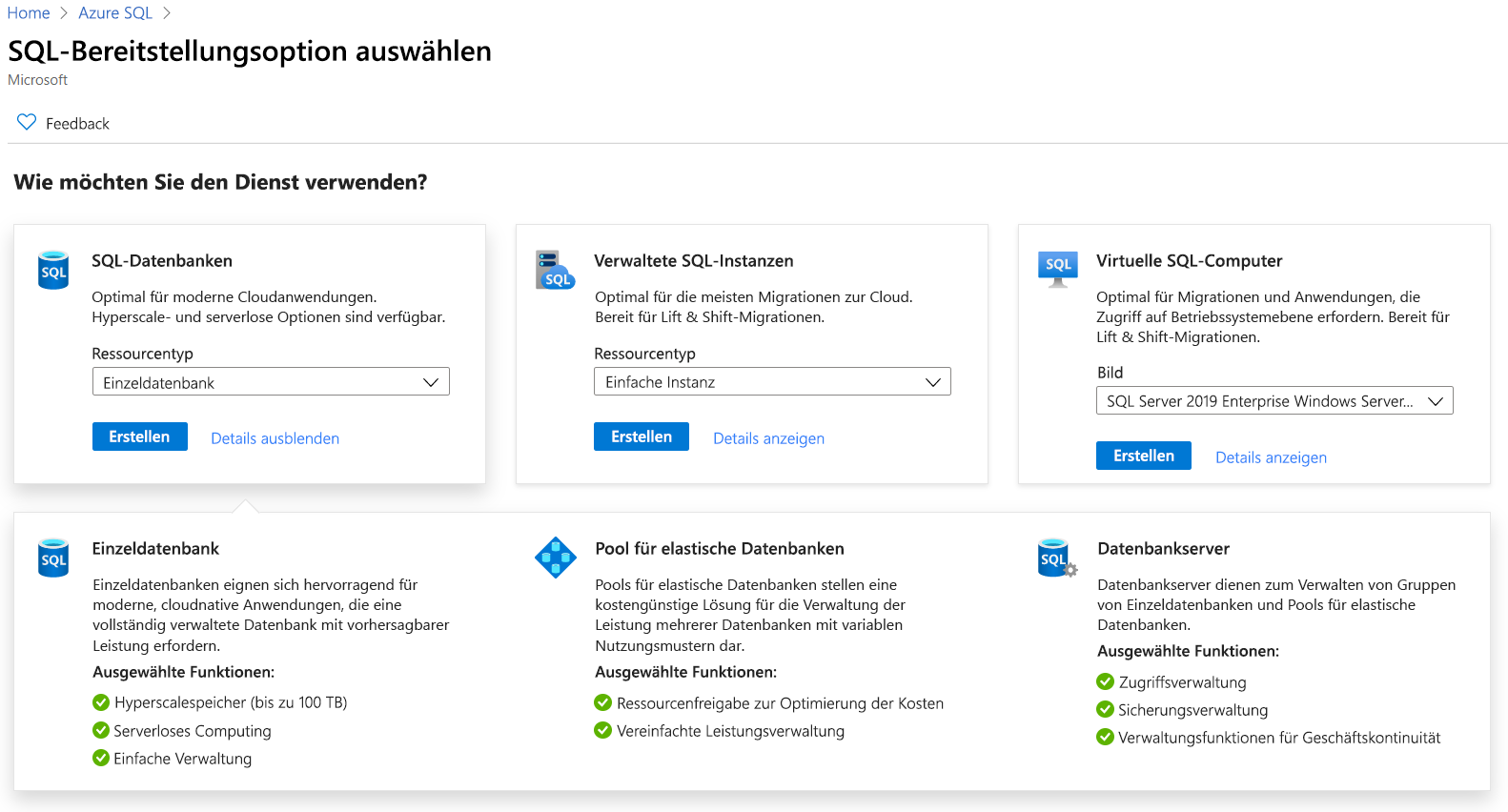Click Erstellen under Virtuelle SQL-Computer
This screenshot has height=812, width=1508.
point(1144,456)
